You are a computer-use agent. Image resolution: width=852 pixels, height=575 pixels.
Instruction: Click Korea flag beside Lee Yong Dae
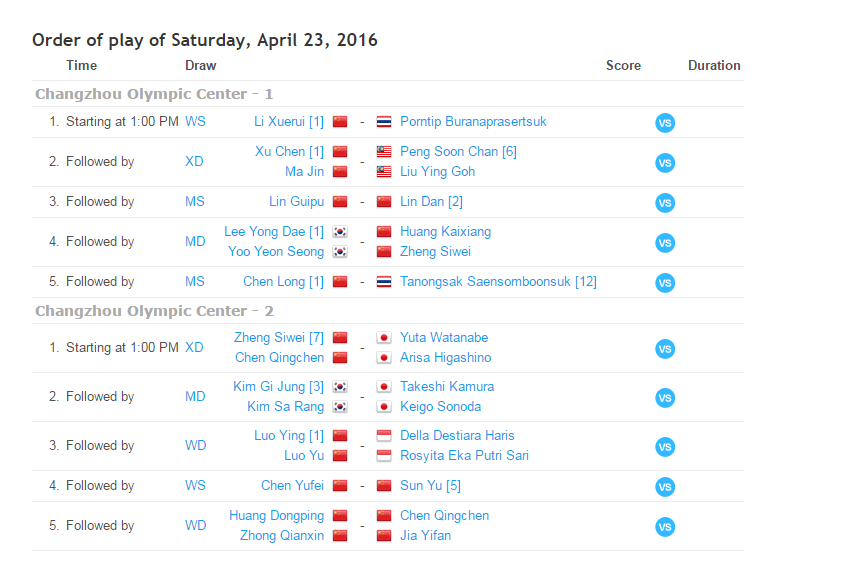point(340,232)
